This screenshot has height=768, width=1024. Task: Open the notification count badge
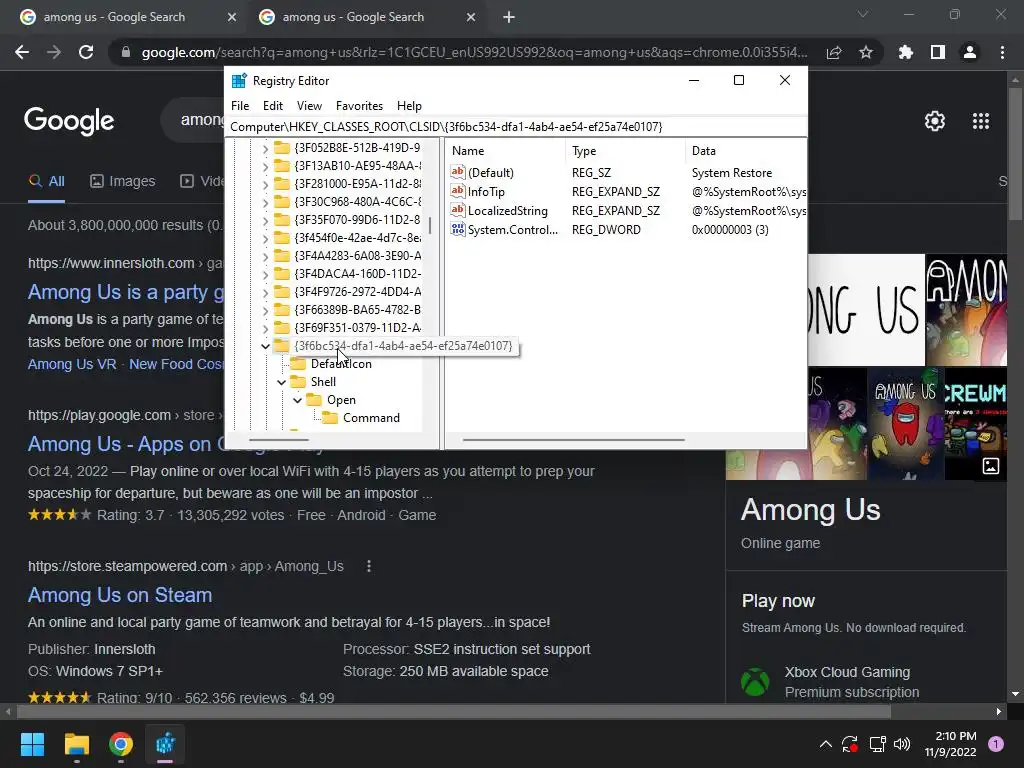[996, 744]
